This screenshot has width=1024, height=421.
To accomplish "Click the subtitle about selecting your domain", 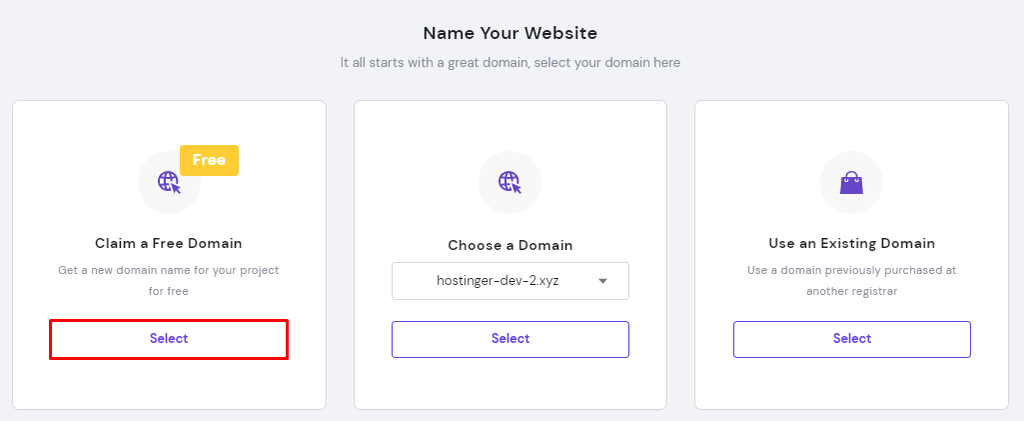I will pyautogui.click(x=510, y=62).
